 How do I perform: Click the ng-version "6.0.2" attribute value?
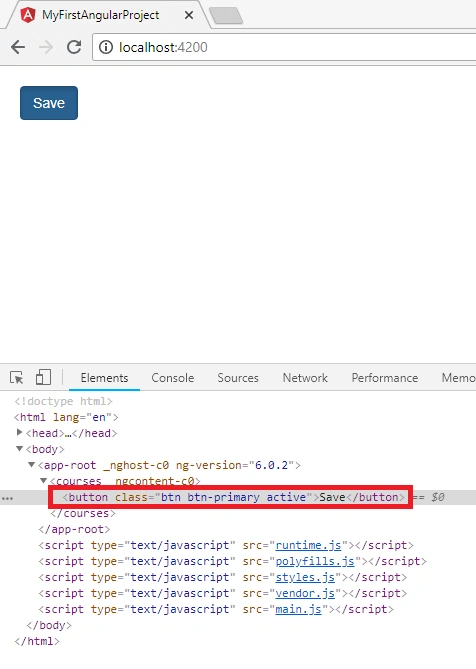(271, 465)
